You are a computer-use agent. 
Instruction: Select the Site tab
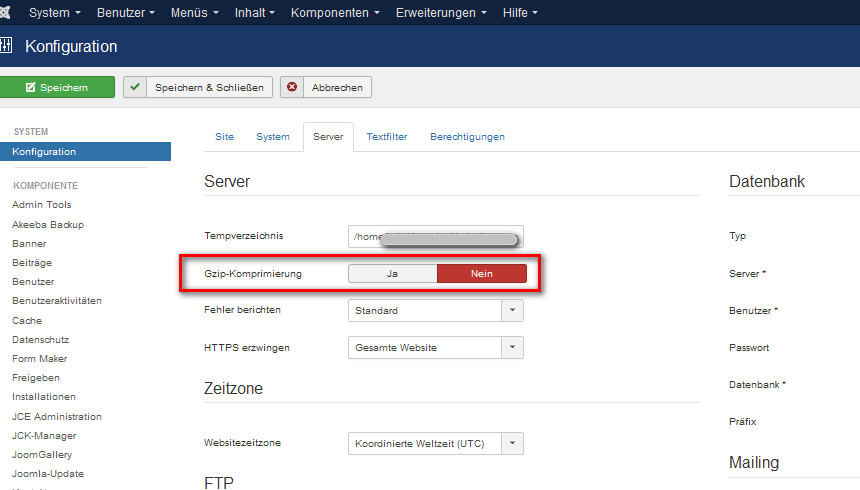(x=225, y=137)
